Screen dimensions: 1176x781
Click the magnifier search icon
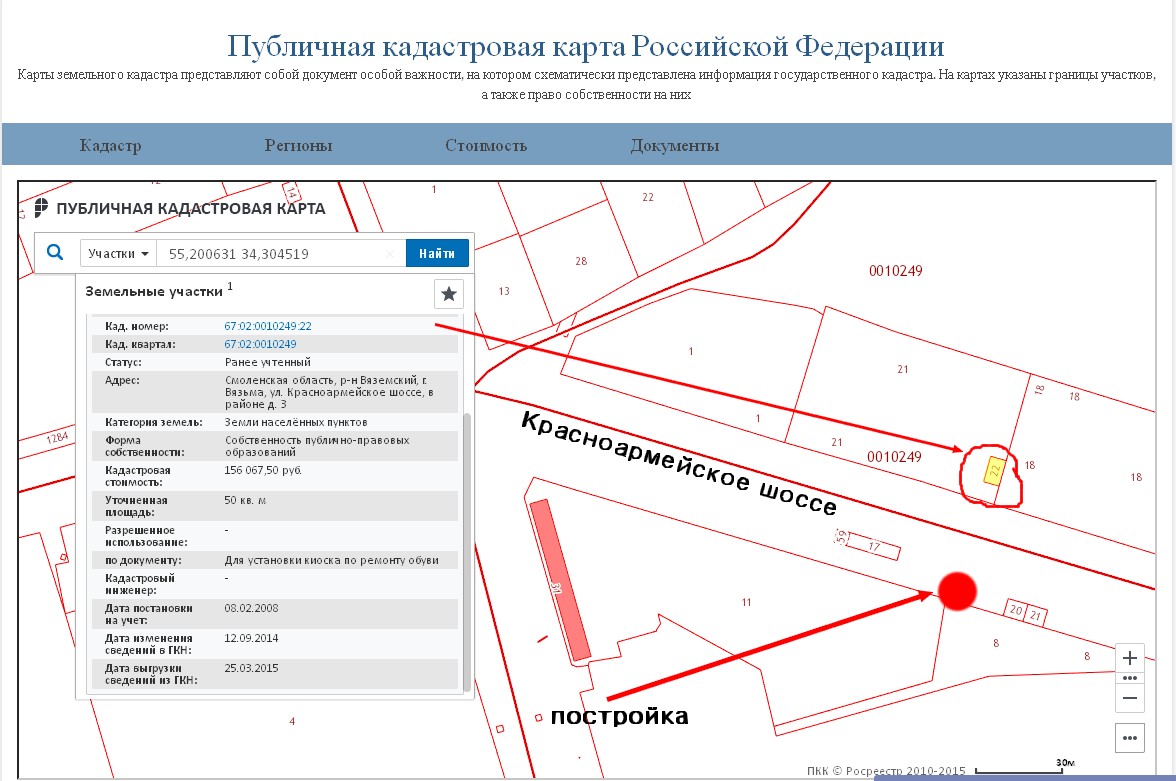click(55, 253)
